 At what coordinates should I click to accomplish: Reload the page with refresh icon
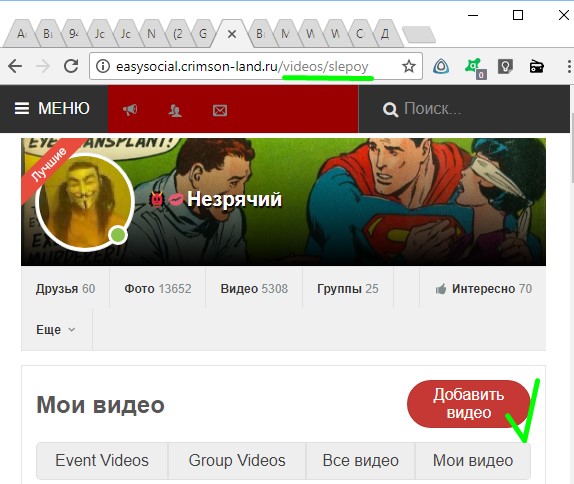point(71,66)
